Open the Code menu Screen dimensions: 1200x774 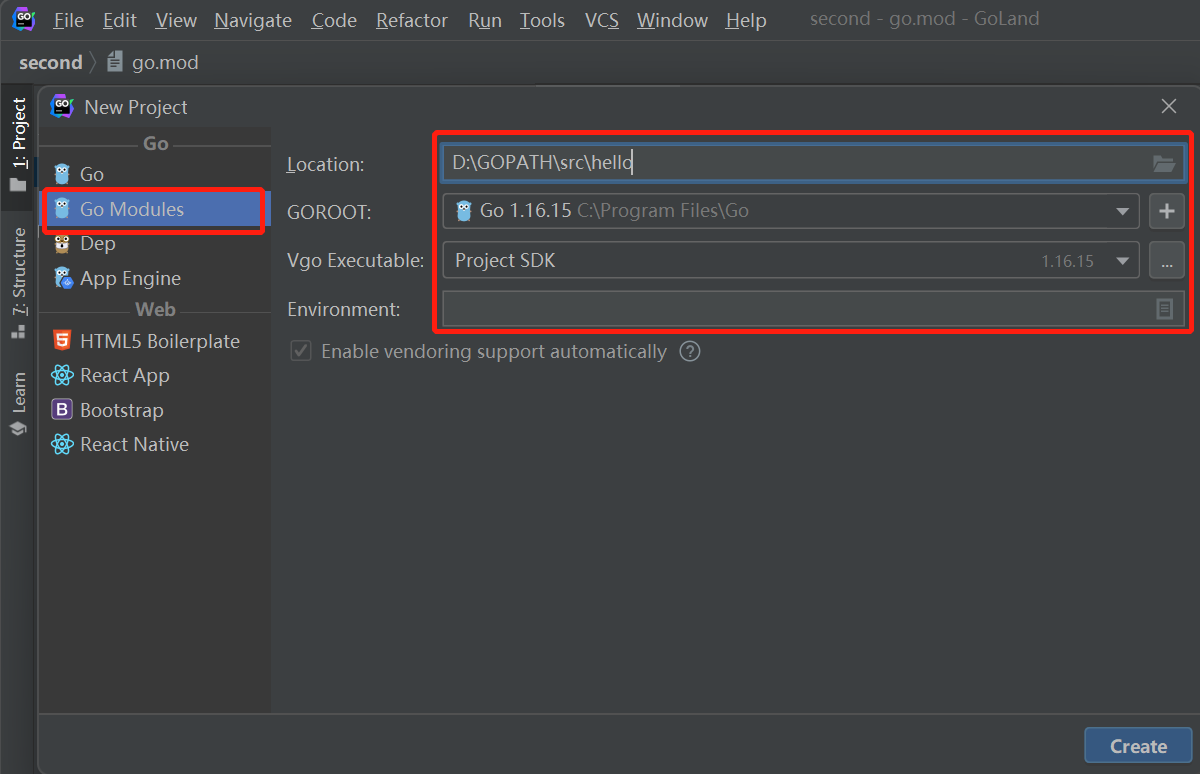pos(334,20)
